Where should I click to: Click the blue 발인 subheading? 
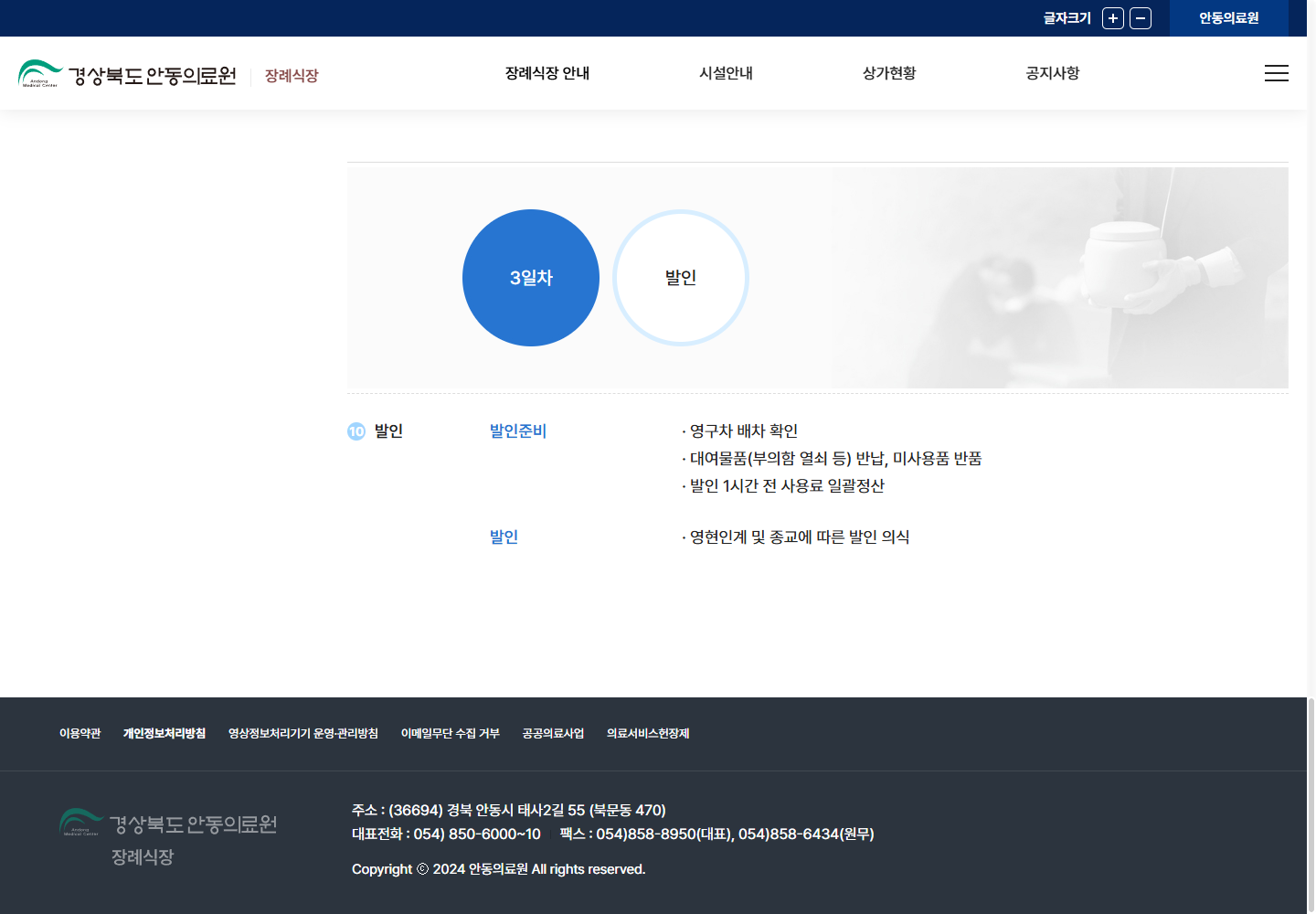click(x=504, y=537)
